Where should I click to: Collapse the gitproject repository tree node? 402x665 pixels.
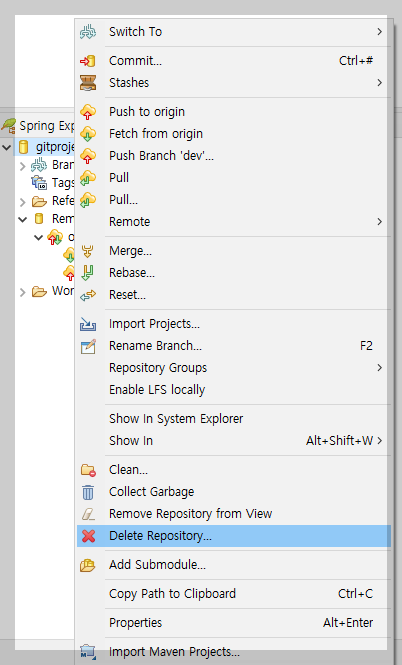pos(7,148)
